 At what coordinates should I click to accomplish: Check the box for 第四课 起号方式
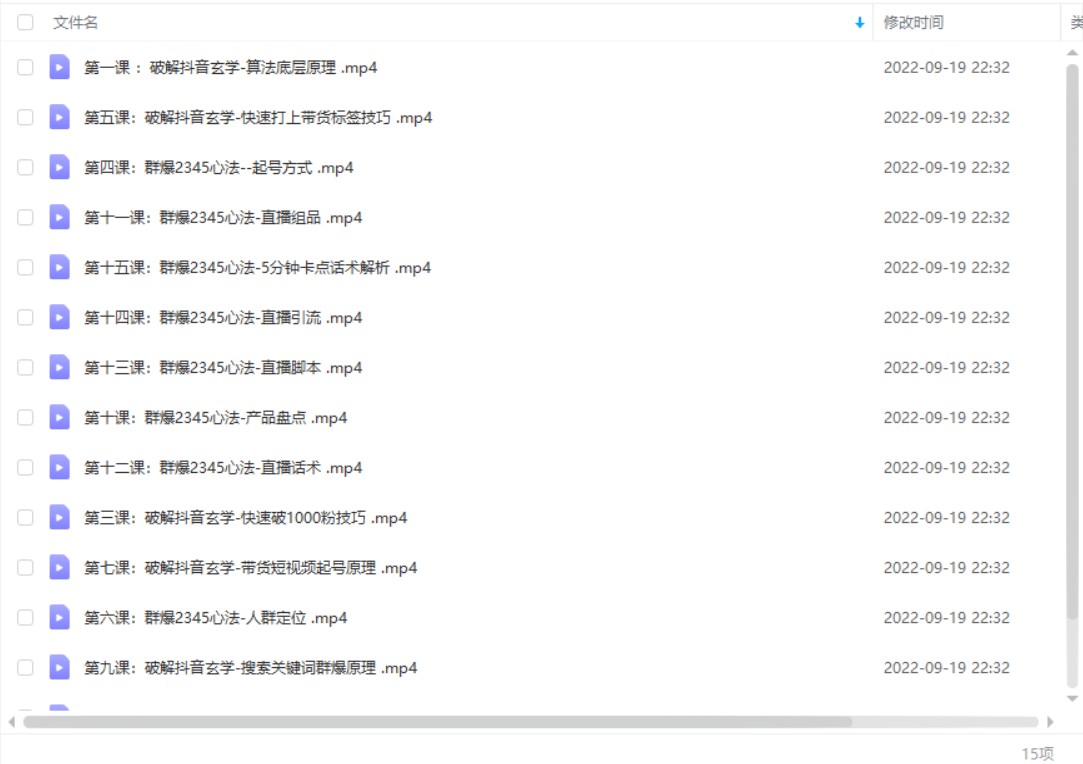[x=26, y=167]
